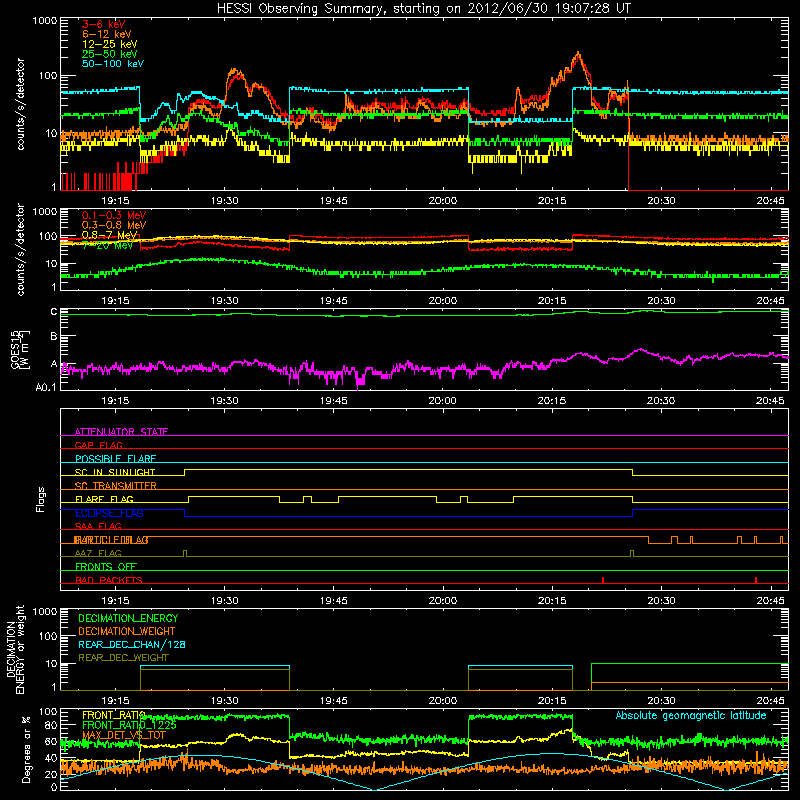Image resolution: width=800 pixels, height=800 pixels.
Task: Click the MAX_DET_VS_TOT legend entry
Action: (x=124, y=735)
